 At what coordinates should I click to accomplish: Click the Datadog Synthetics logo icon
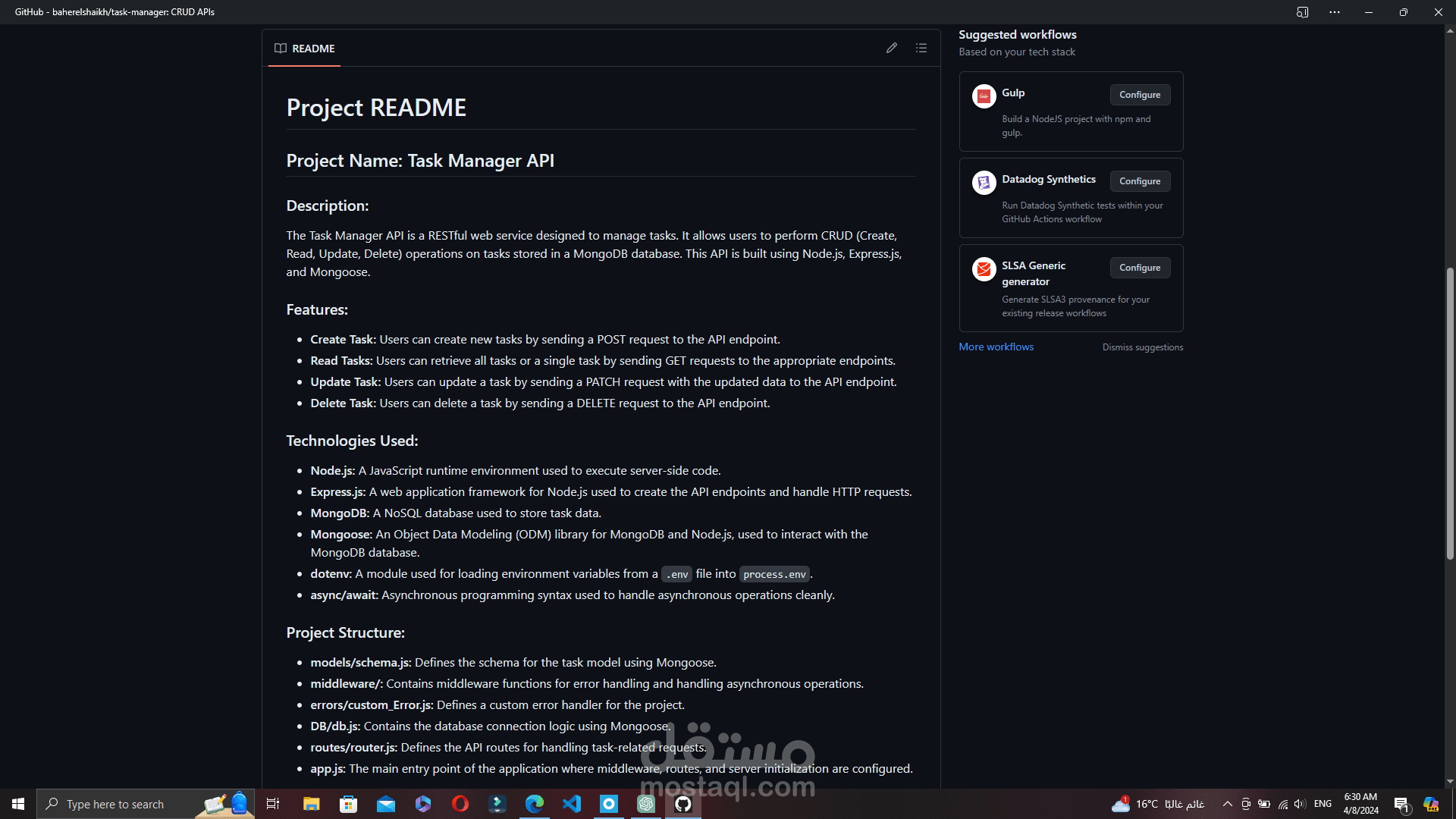click(984, 183)
